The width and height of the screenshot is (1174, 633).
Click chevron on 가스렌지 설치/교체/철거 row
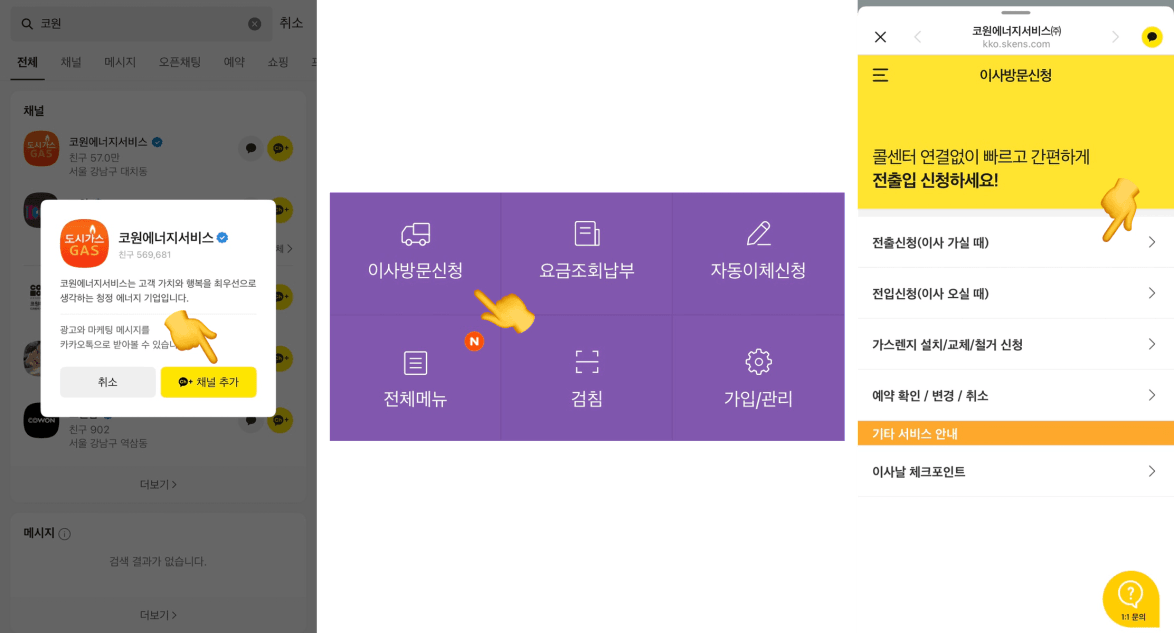pyautogui.click(x=1152, y=344)
